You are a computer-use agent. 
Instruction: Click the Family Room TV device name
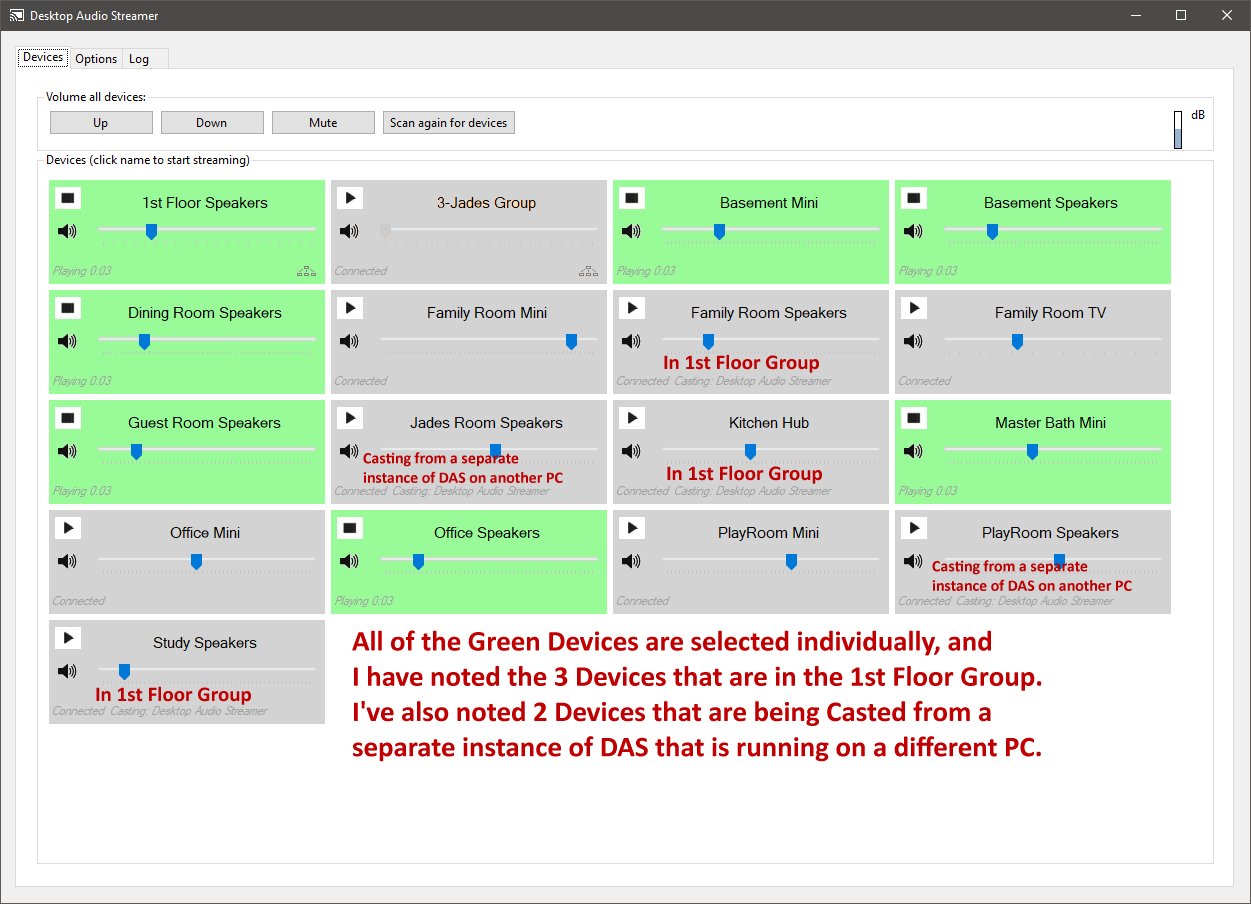point(1051,313)
